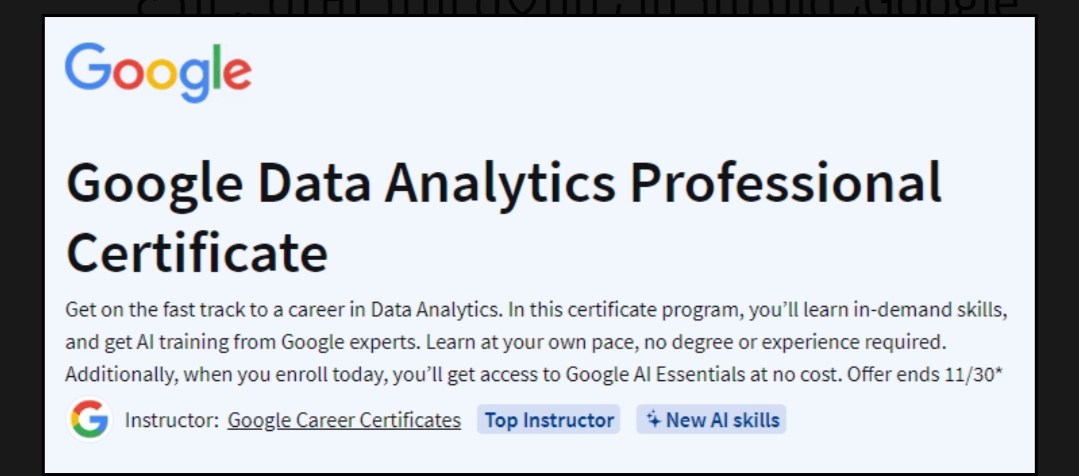Click the dark margin right of the card
This screenshot has height=476, width=1079.
1058,241
